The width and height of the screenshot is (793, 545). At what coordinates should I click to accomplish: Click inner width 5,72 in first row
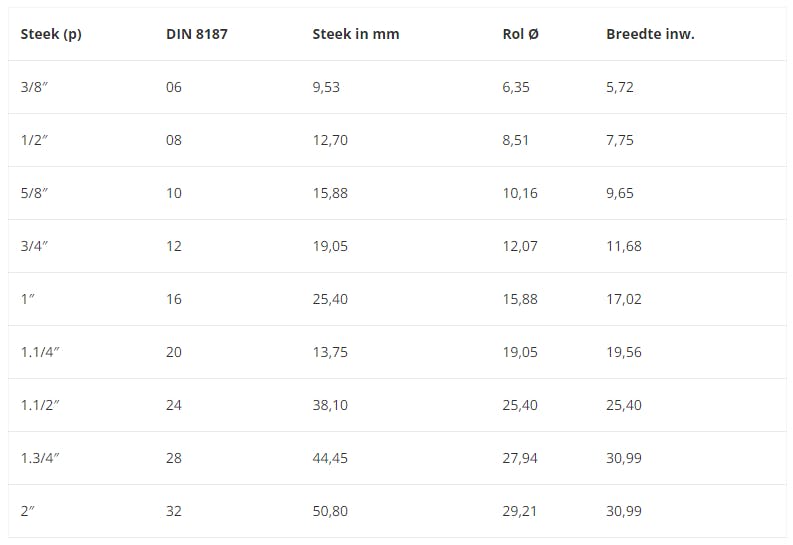(620, 87)
